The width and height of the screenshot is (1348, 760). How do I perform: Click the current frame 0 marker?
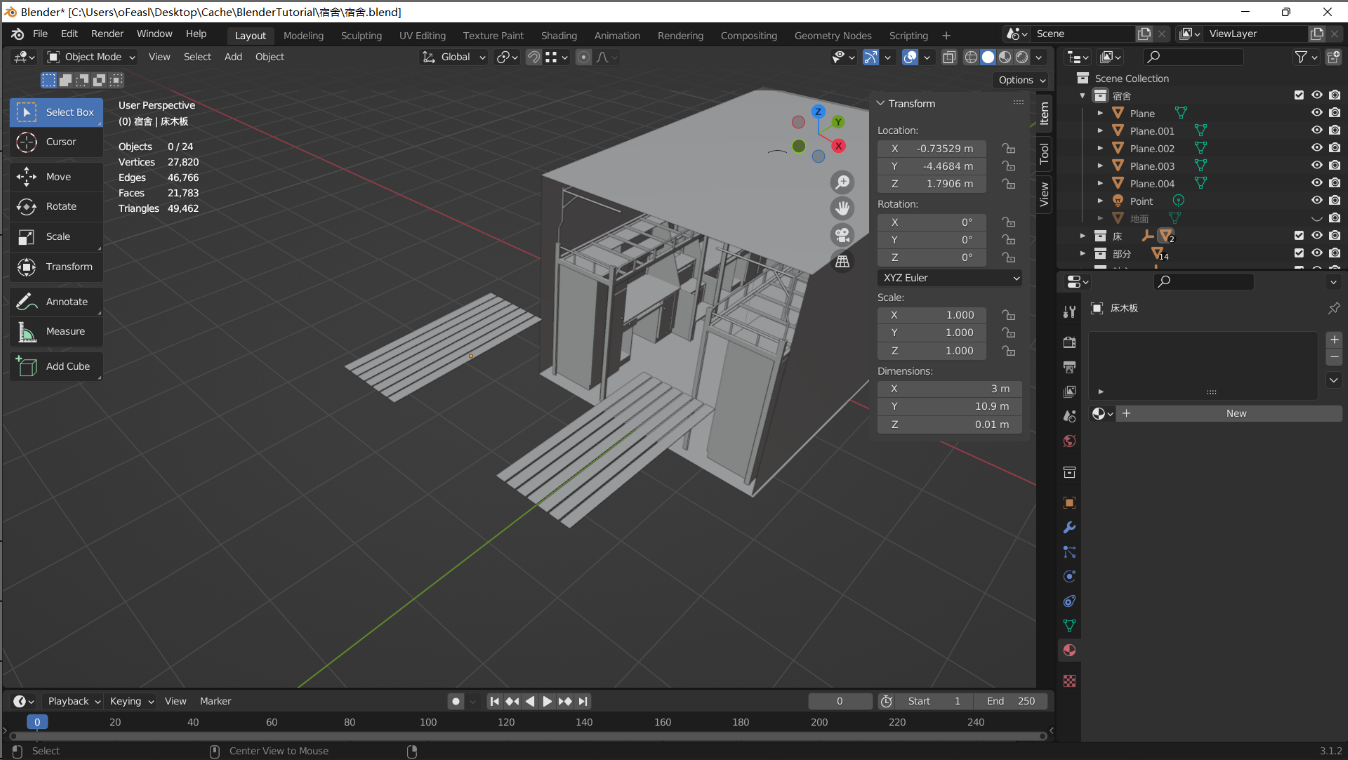pyautogui.click(x=37, y=722)
